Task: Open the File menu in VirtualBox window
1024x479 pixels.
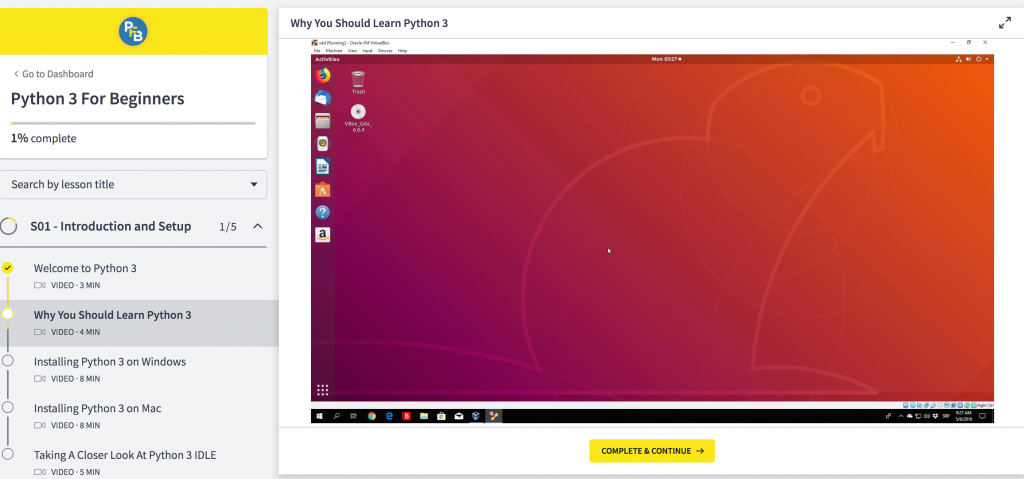Action: (317, 50)
